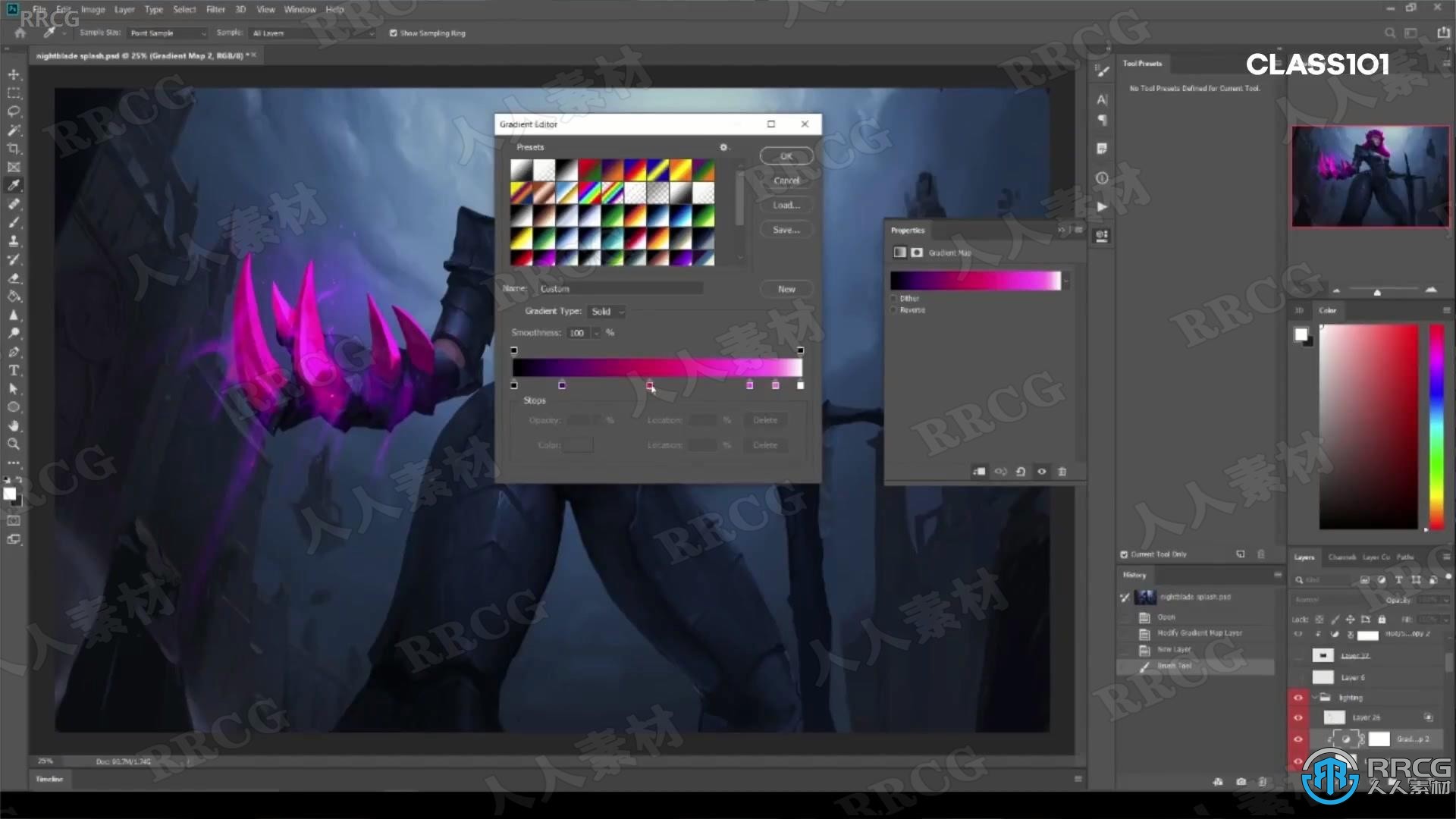Click reset adjustment icon in Properties panel
Viewport: 1456px width, 819px height.
coord(1021,472)
